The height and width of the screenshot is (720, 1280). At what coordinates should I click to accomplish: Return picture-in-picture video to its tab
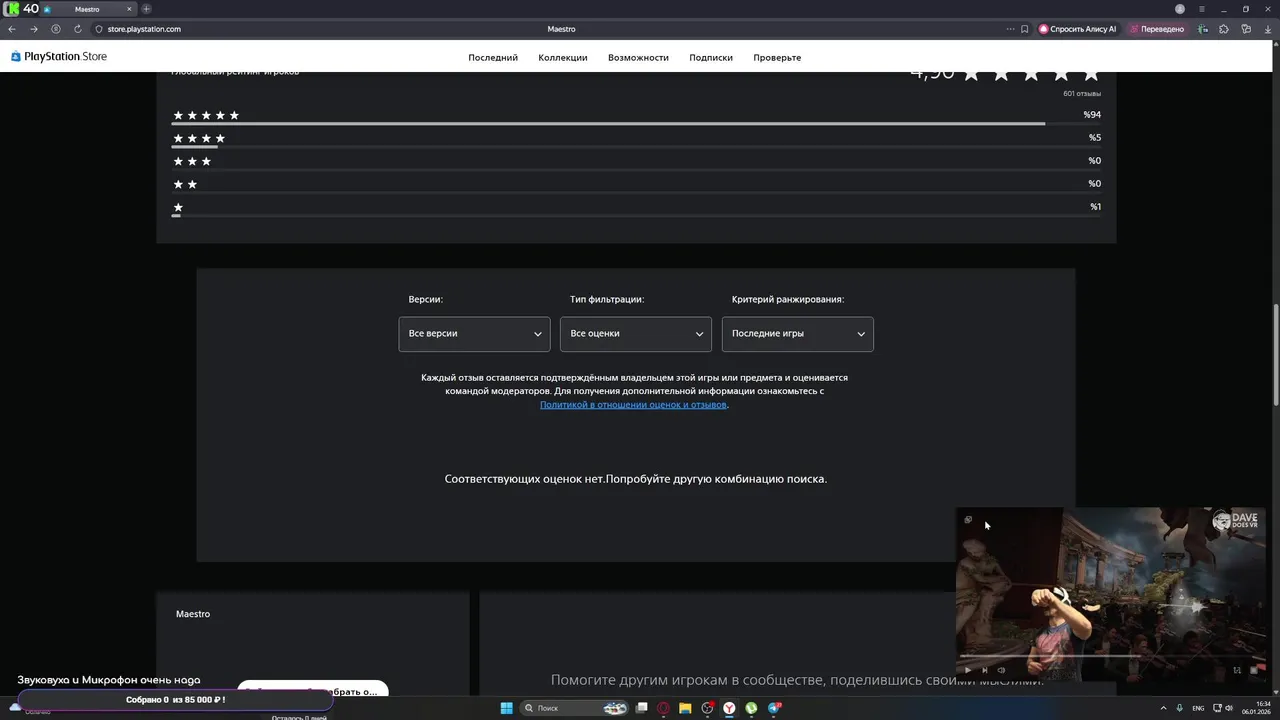coord(968,520)
